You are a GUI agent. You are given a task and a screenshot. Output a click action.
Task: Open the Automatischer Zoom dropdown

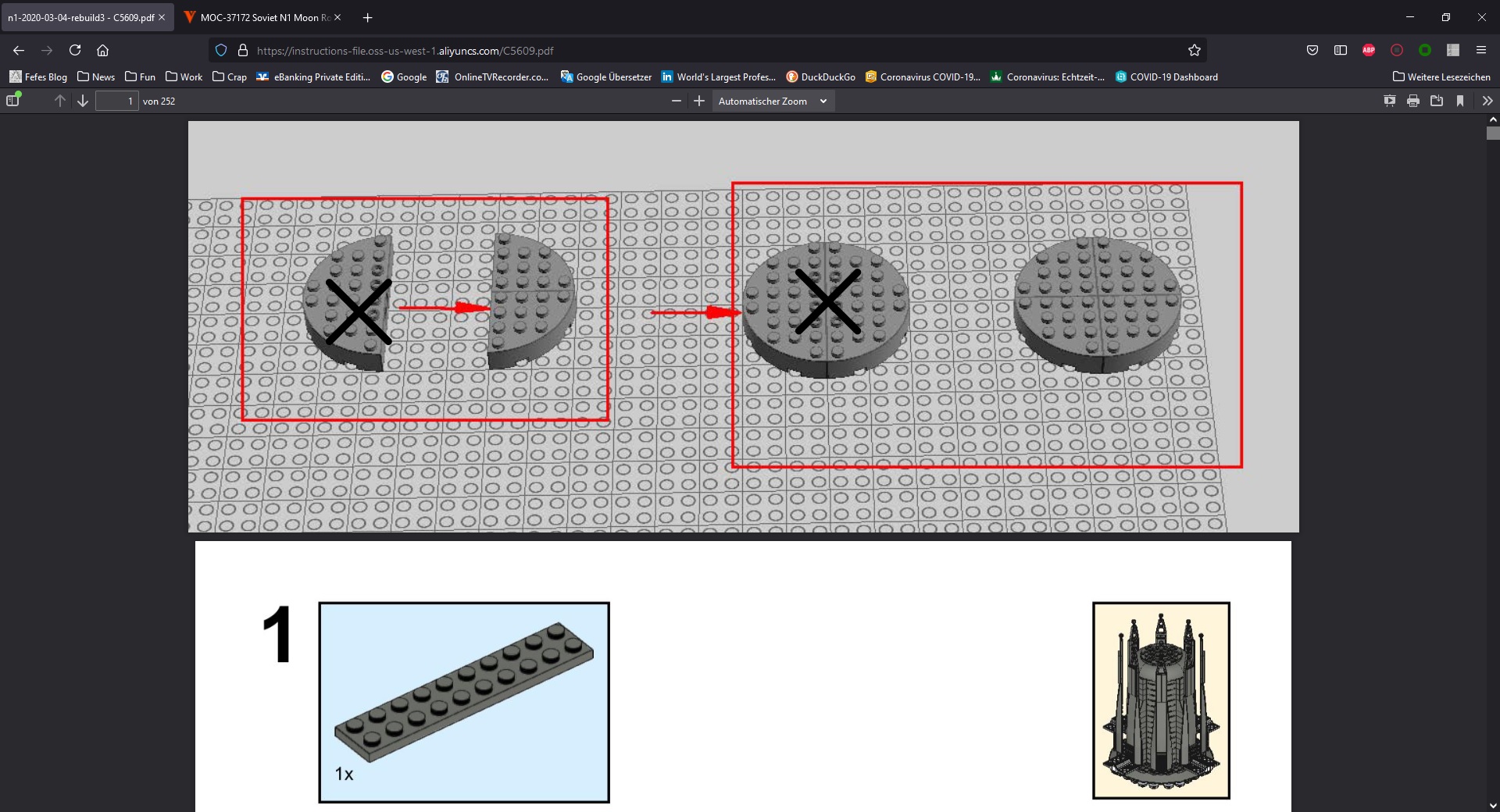click(x=772, y=101)
